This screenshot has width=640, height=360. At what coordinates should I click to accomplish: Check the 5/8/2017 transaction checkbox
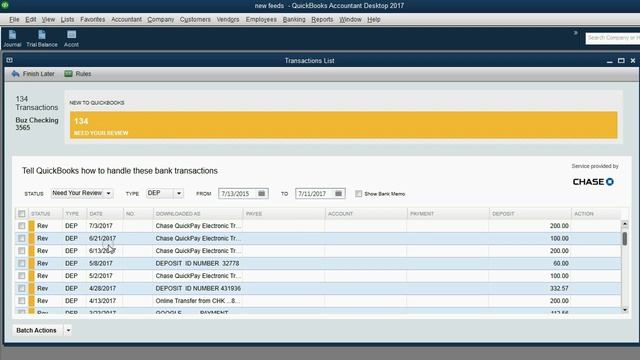point(22,264)
